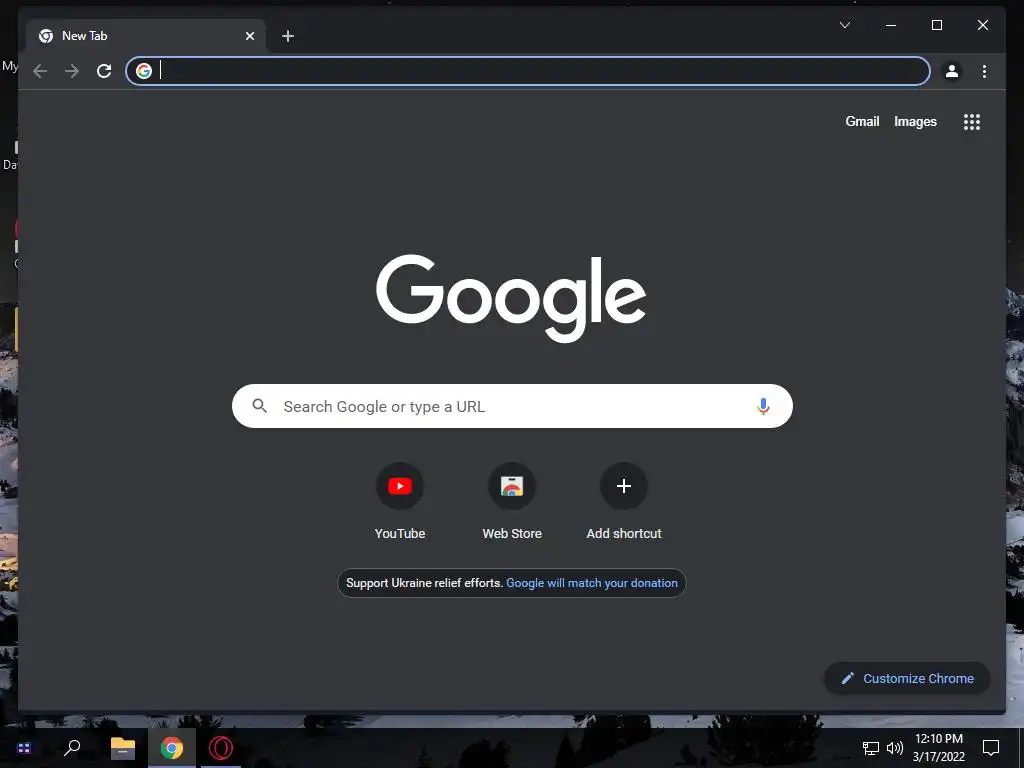The height and width of the screenshot is (768, 1024).
Task: Go back using the back arrow
Action: pyautogui.click(x=40, y=71)
